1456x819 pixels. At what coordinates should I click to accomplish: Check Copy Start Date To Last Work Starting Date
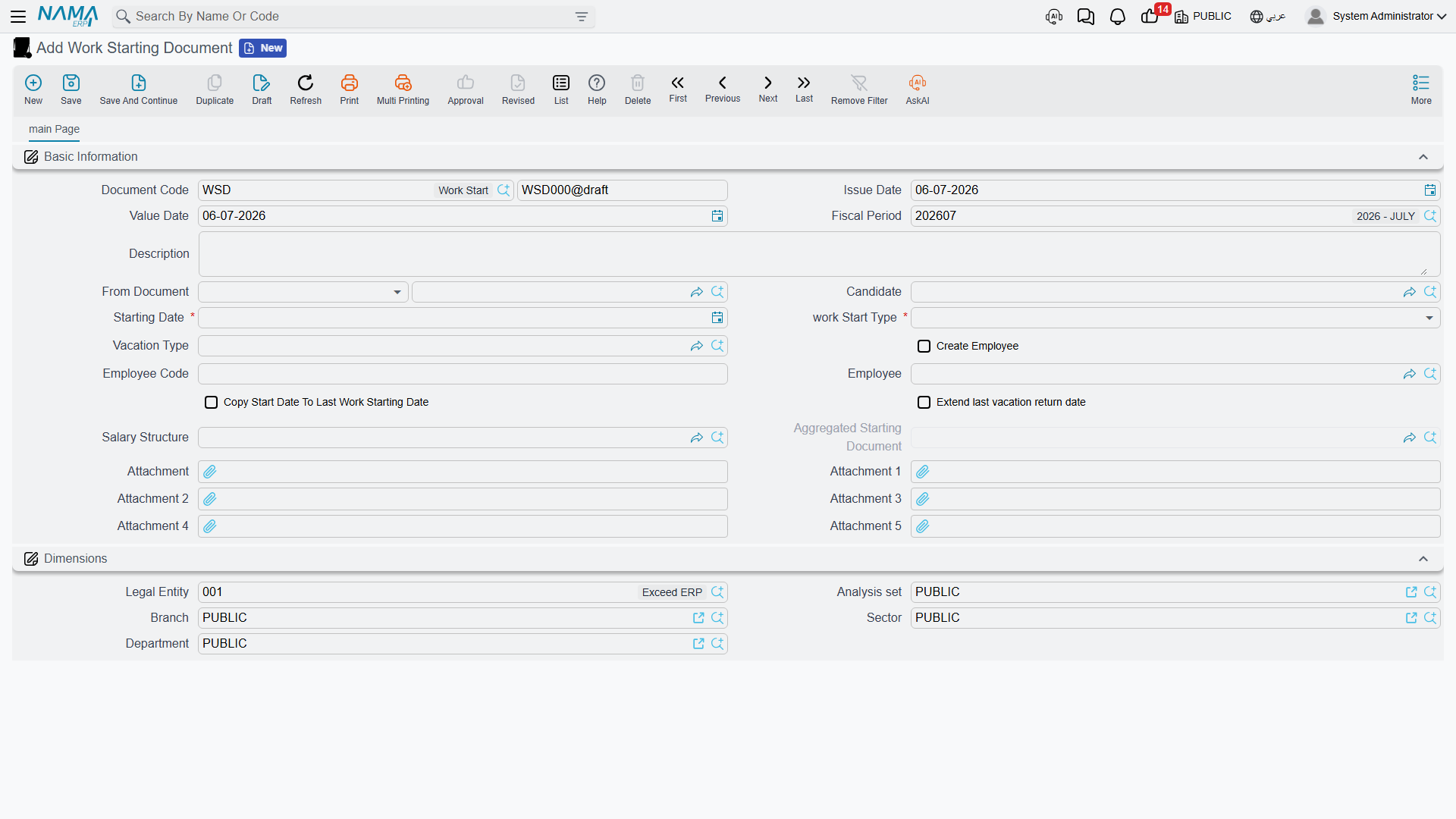click(211, 403)
